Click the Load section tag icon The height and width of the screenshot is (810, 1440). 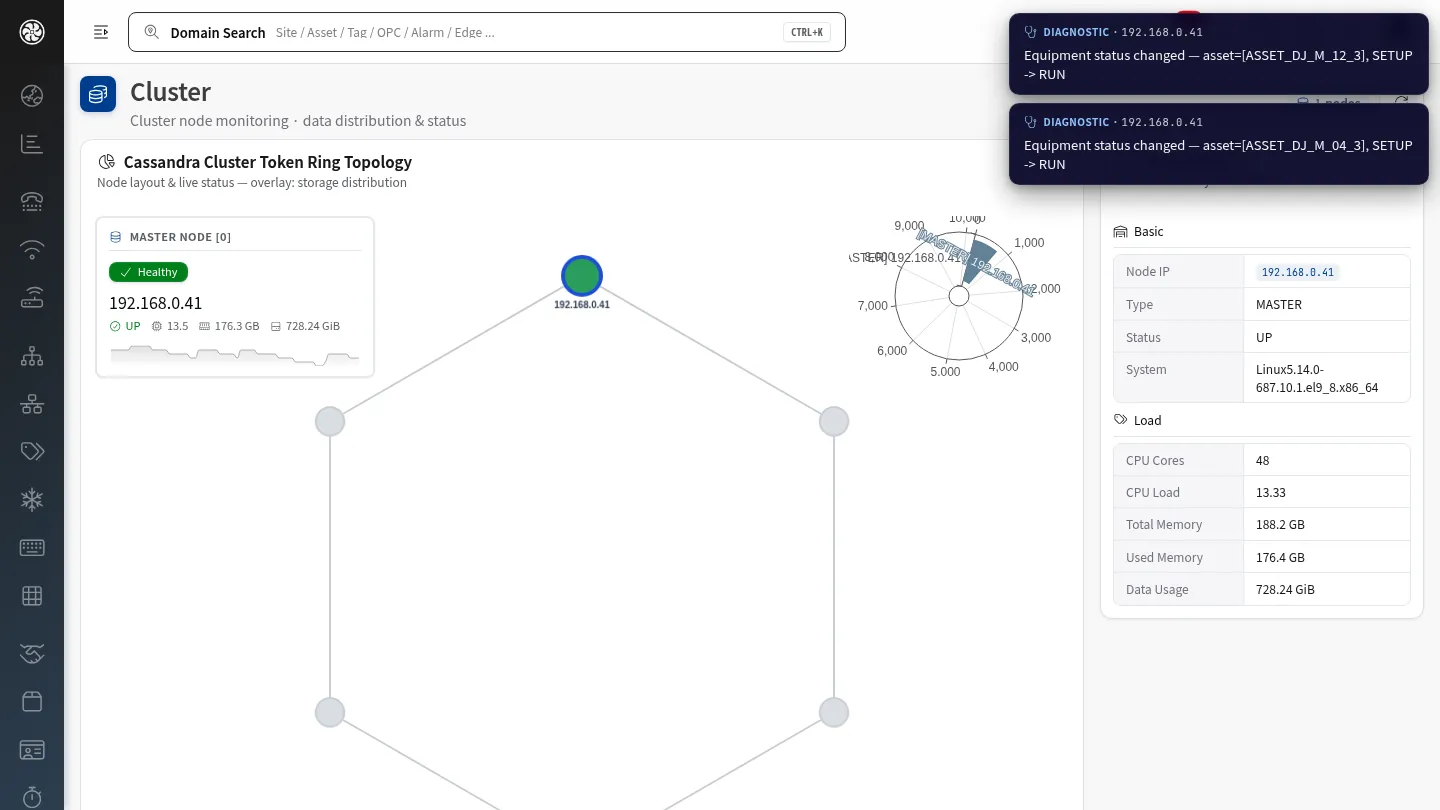click(1121, 420)
